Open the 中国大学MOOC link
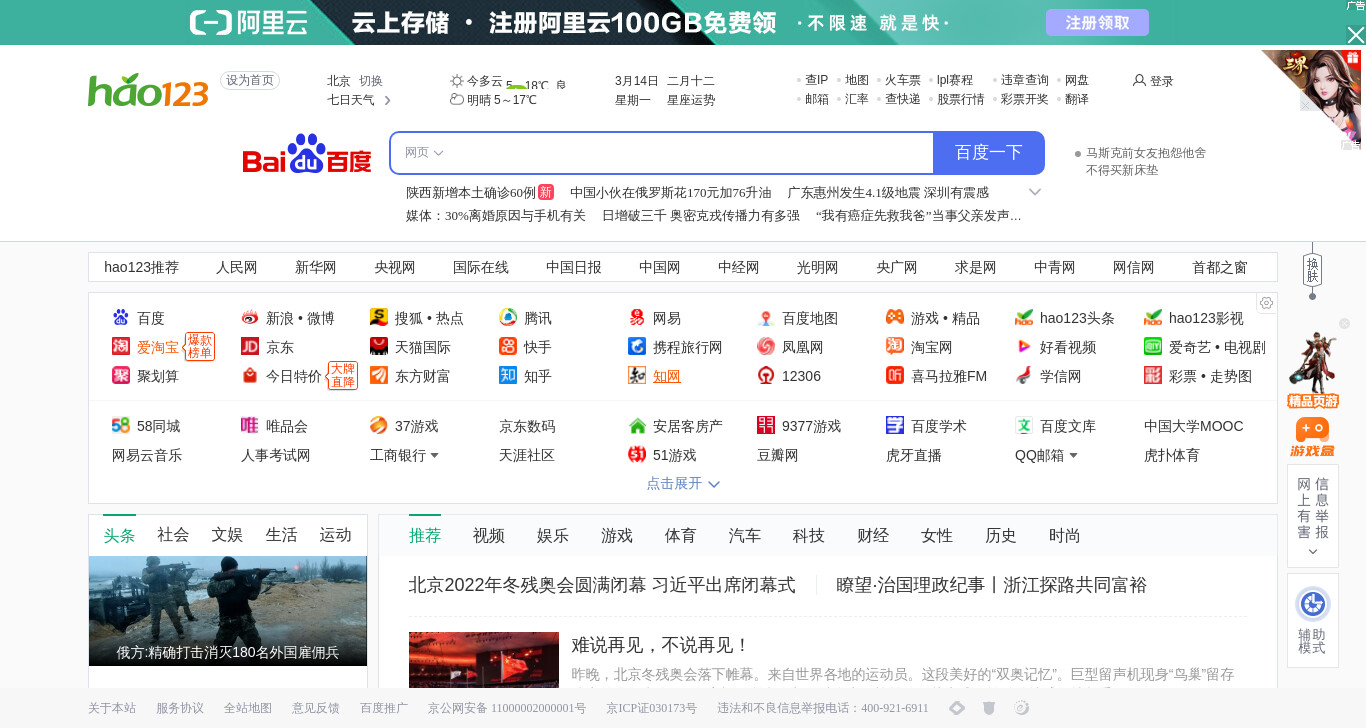The image size is (1366, 728). coord(1194,426)
